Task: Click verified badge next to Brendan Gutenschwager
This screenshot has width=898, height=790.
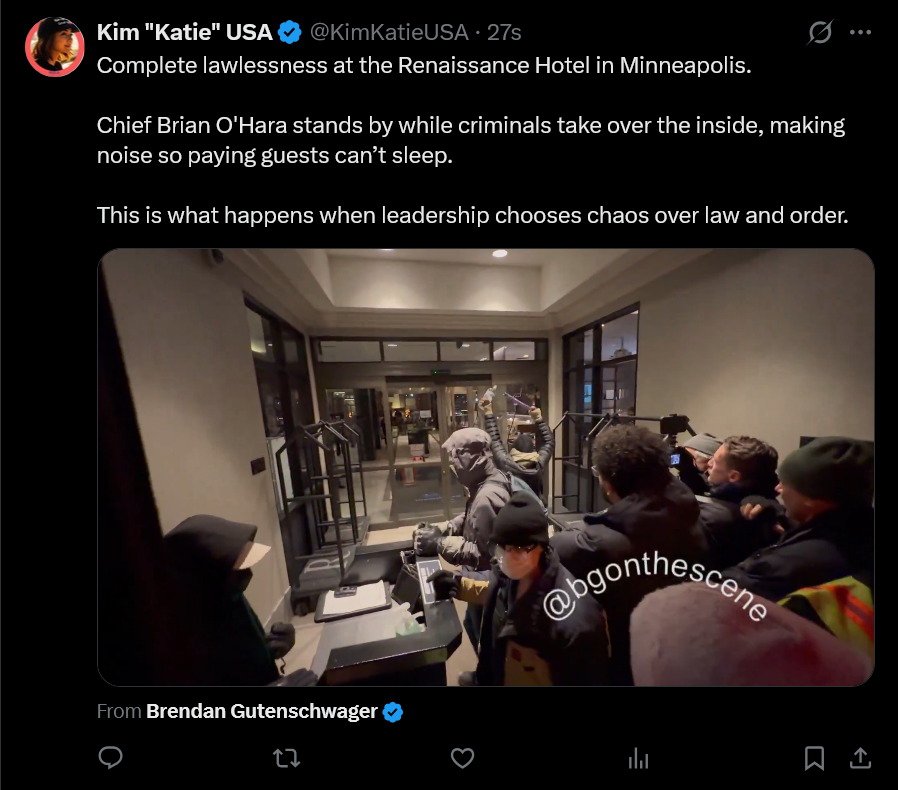Action: click(x=393, y=712)
